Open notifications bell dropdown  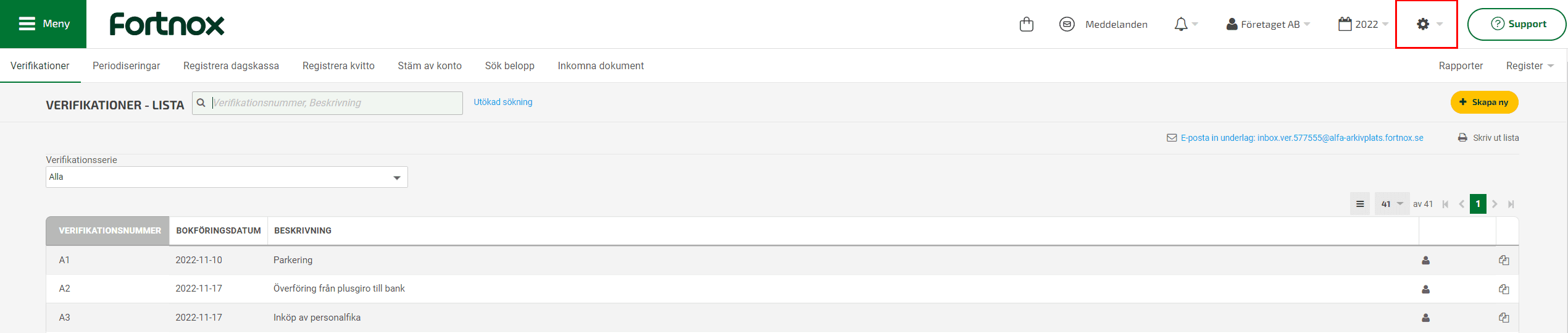point(1185,24)
